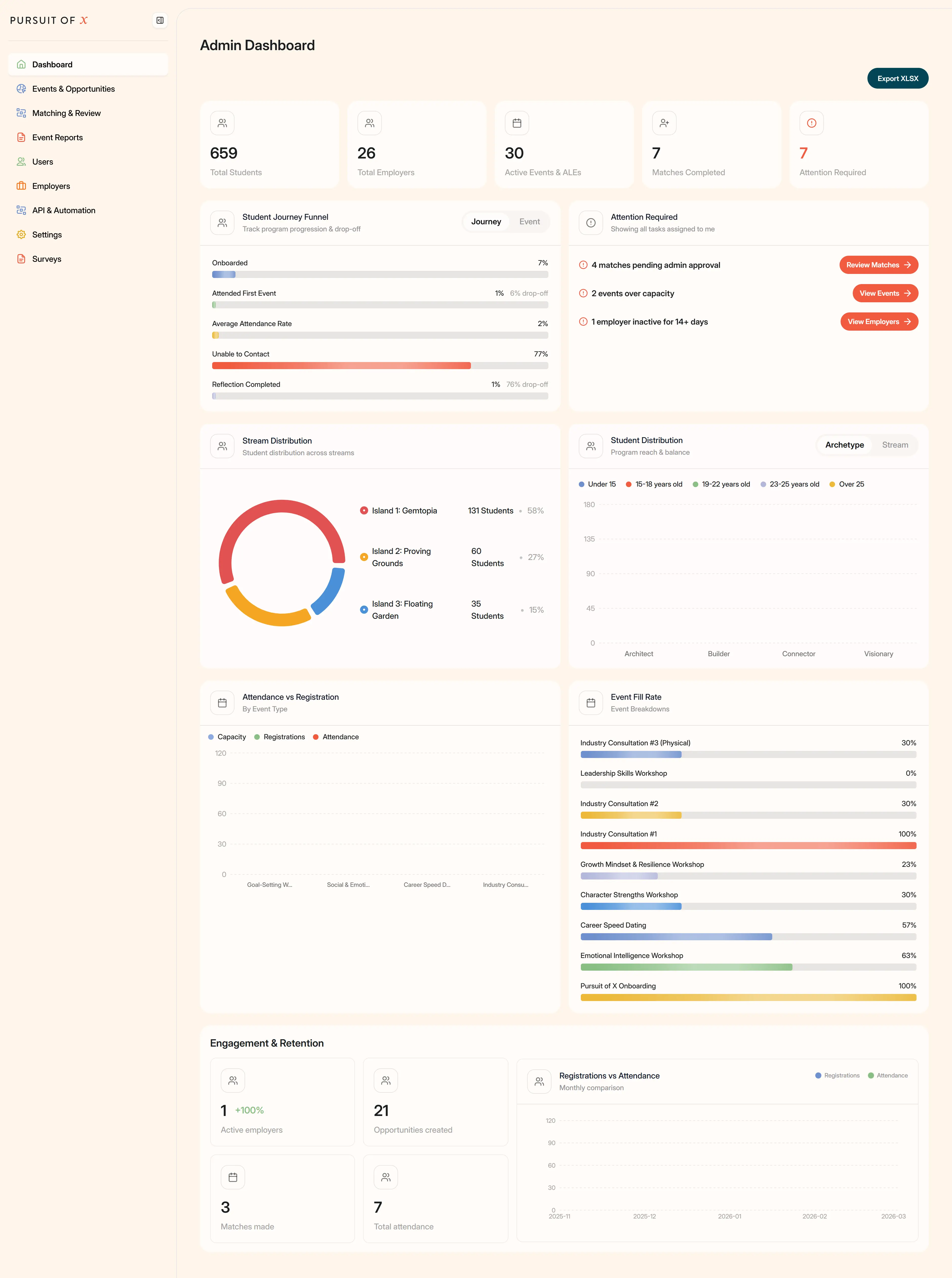Select Stream in Student Distribution
The image size is (952, 1278).
895,445
